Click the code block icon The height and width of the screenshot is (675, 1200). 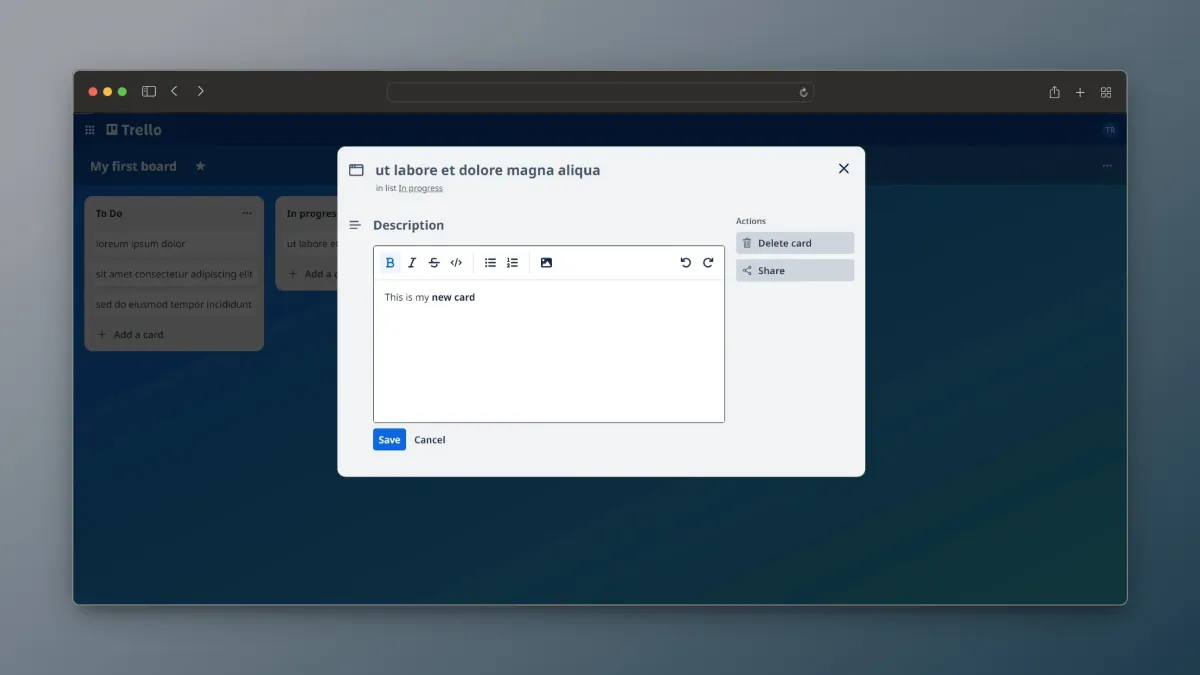pyautogui.click(x=457, y=262)
